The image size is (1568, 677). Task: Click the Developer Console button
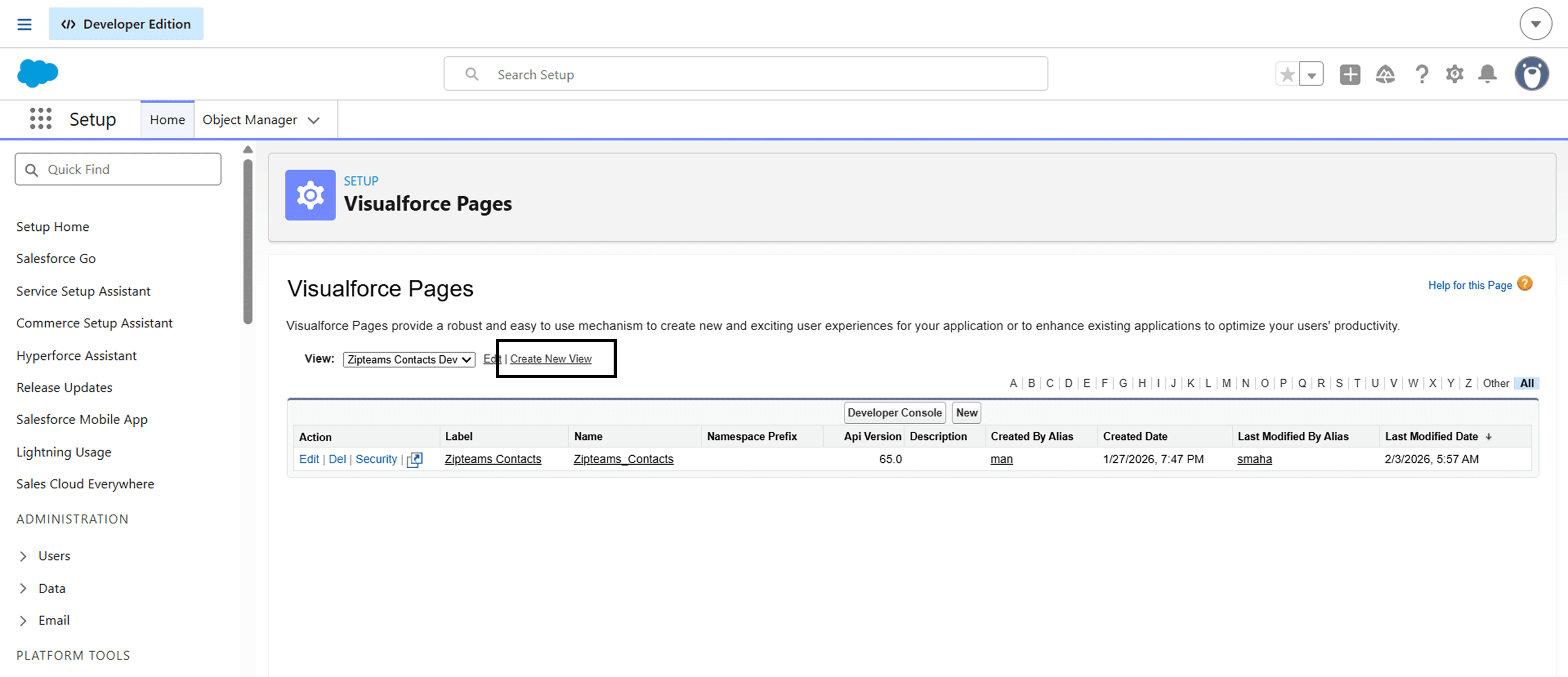[894, 412]
